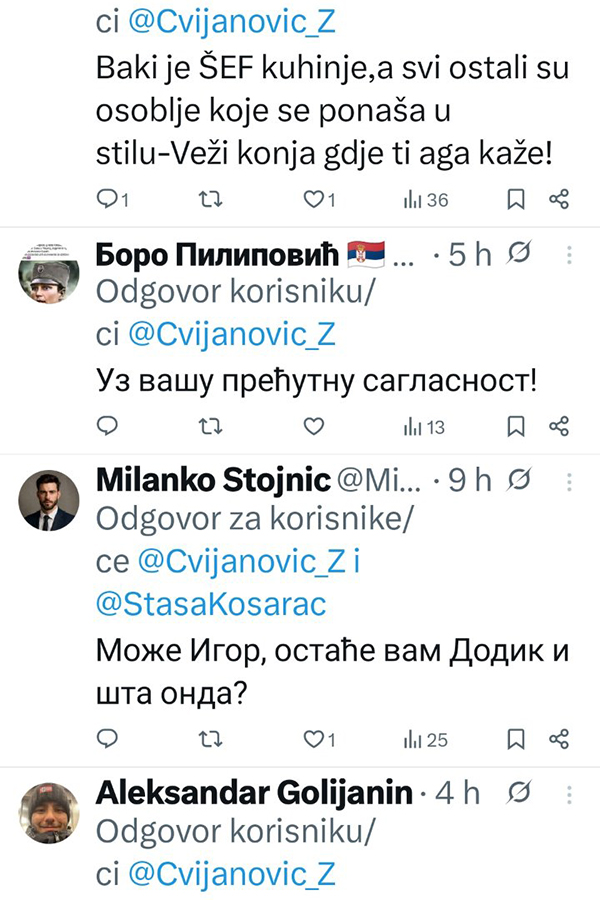Retweet the Baki je ŠEF kuhinje tweet
Viewport: 600px width, 900px height.
(x=211, y=200)
